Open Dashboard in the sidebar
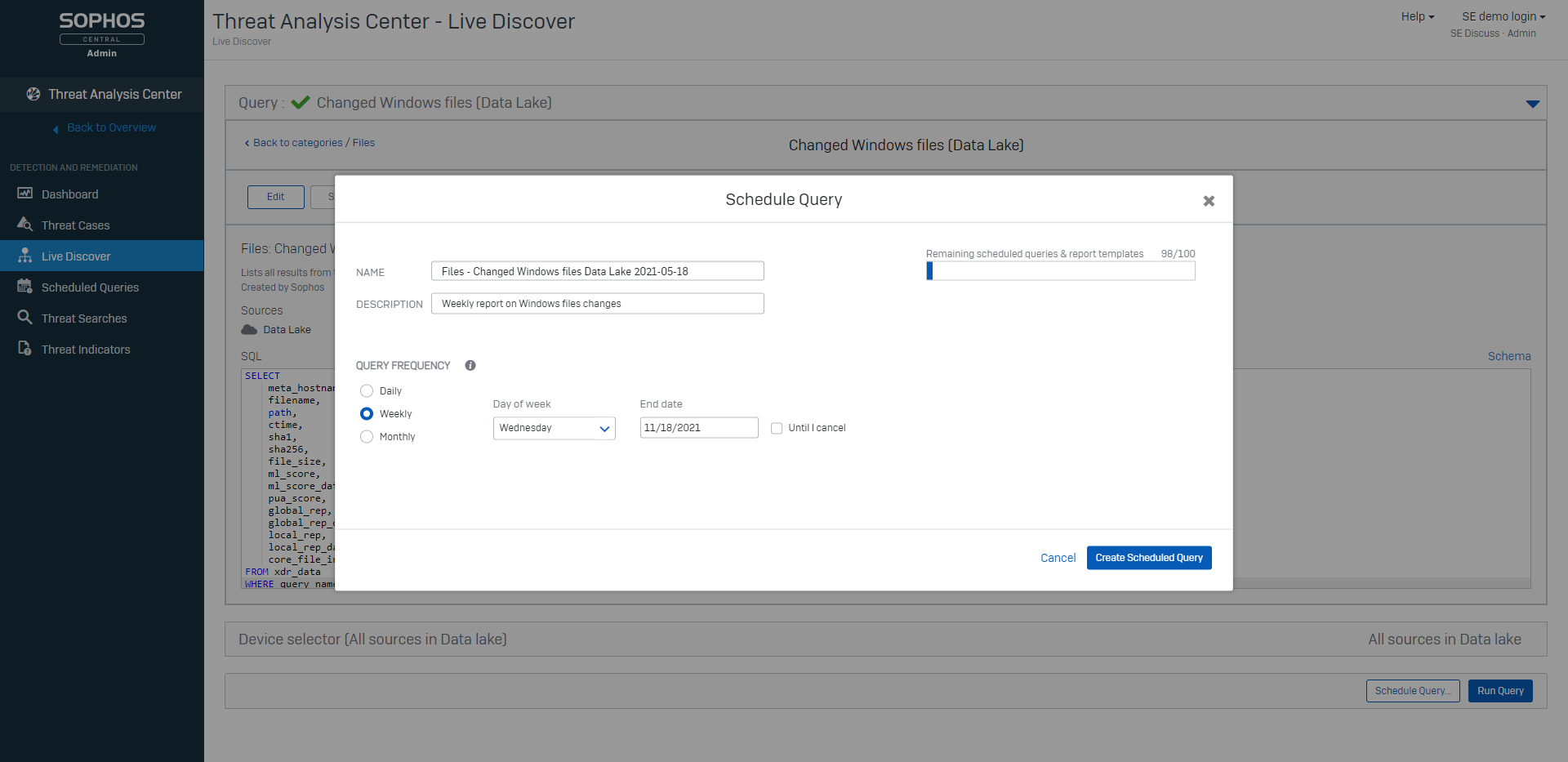The image size is (1568, 762). [102, 194]
